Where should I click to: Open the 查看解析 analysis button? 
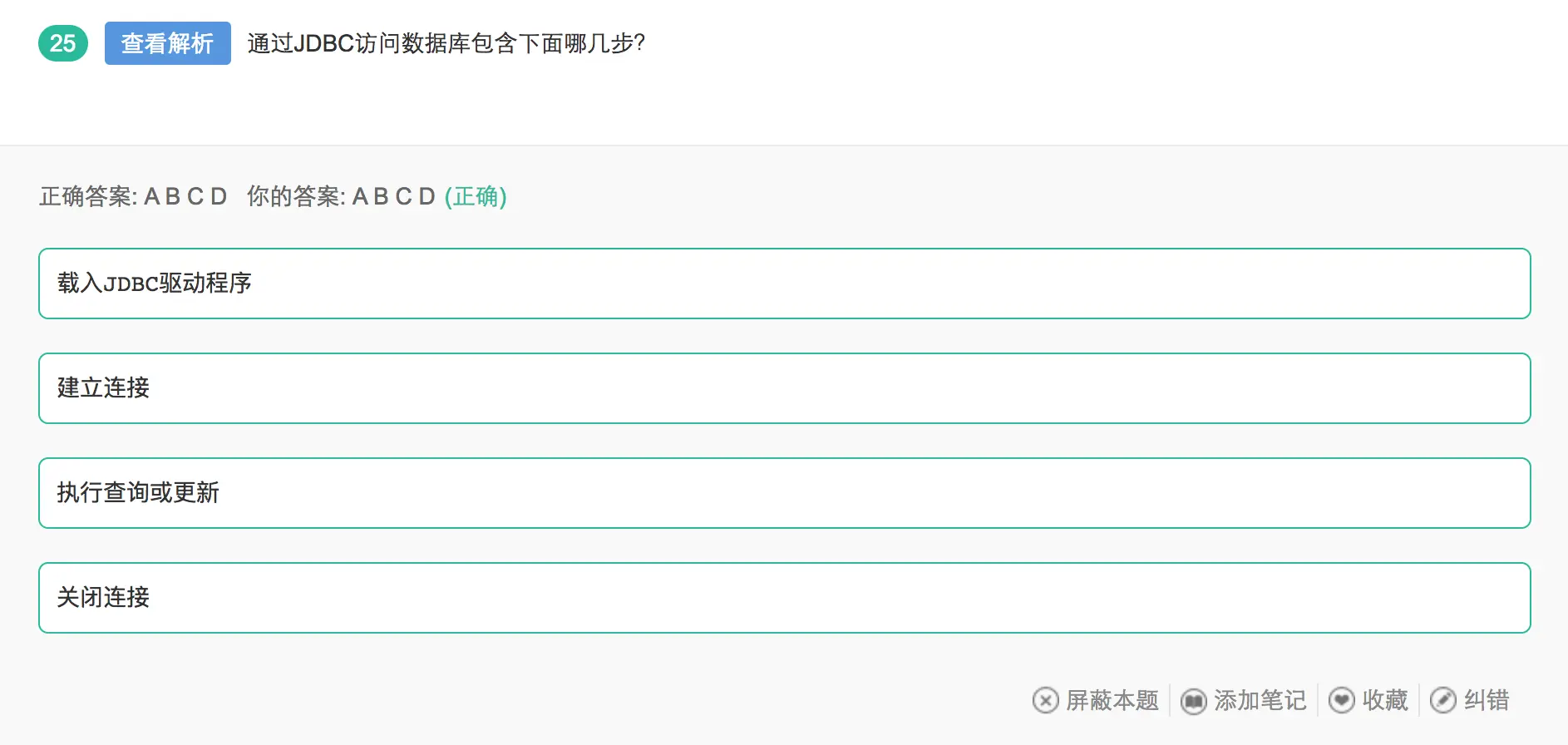pyautogui.click(x=167, y=43)
